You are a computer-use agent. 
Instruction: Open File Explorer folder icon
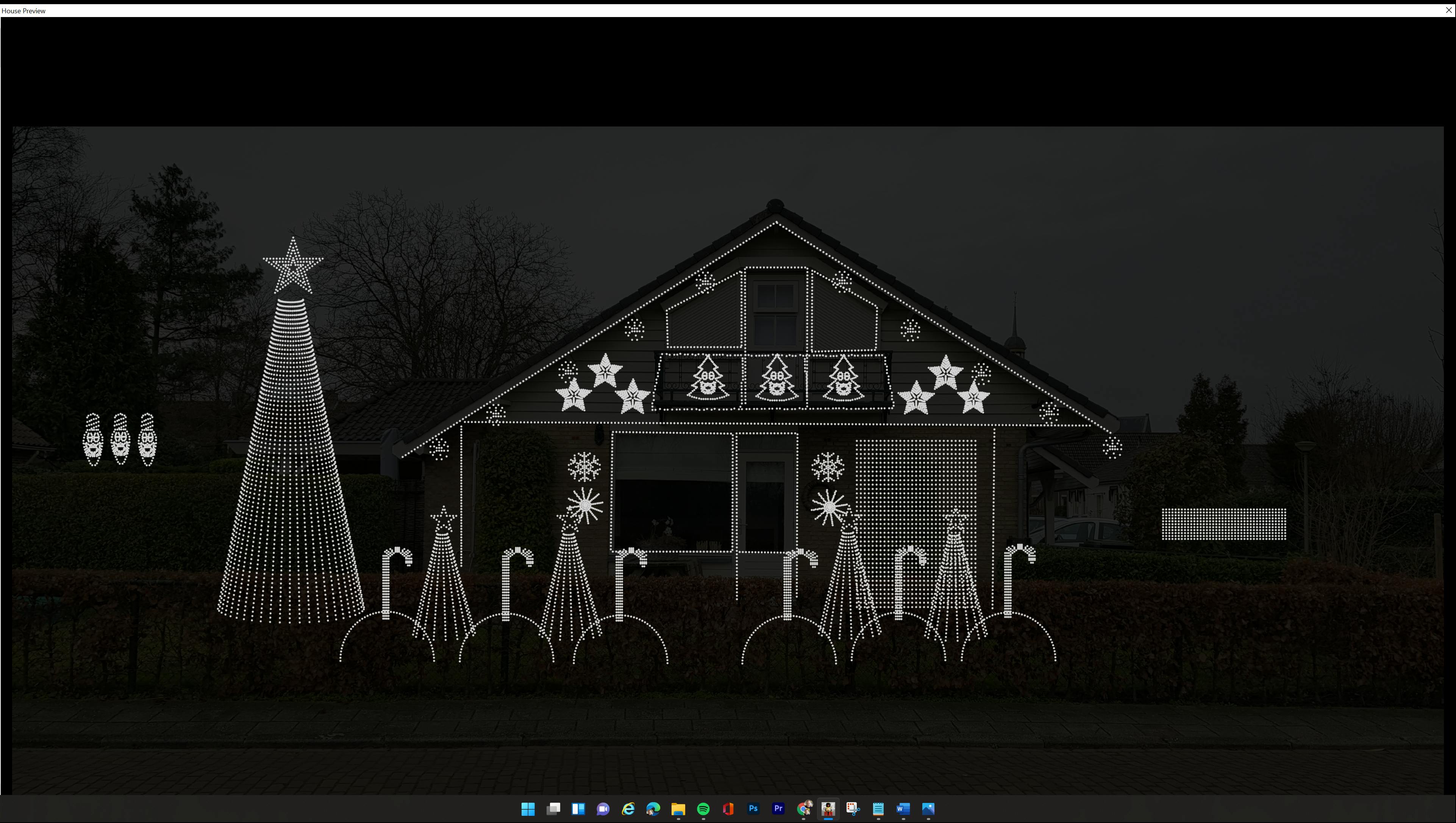pyautogui.click(x=678, y=809)
